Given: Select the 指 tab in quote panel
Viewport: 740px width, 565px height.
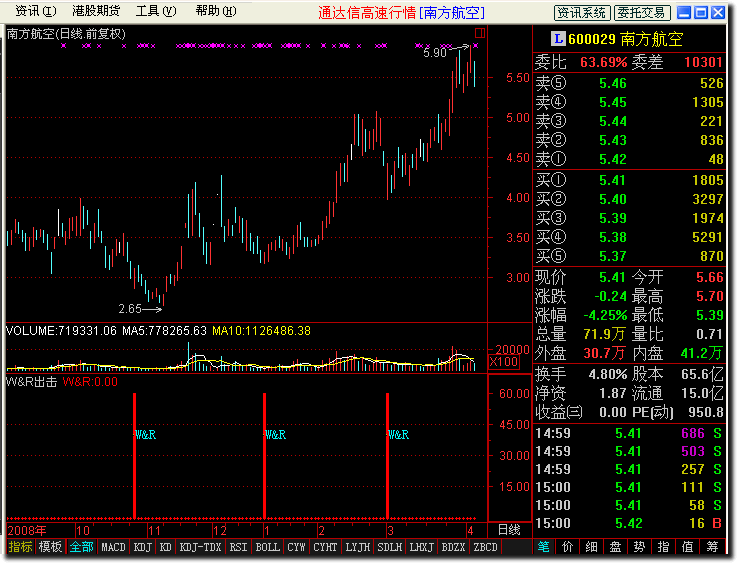Looking at the screenshot, I should point(664,547).
